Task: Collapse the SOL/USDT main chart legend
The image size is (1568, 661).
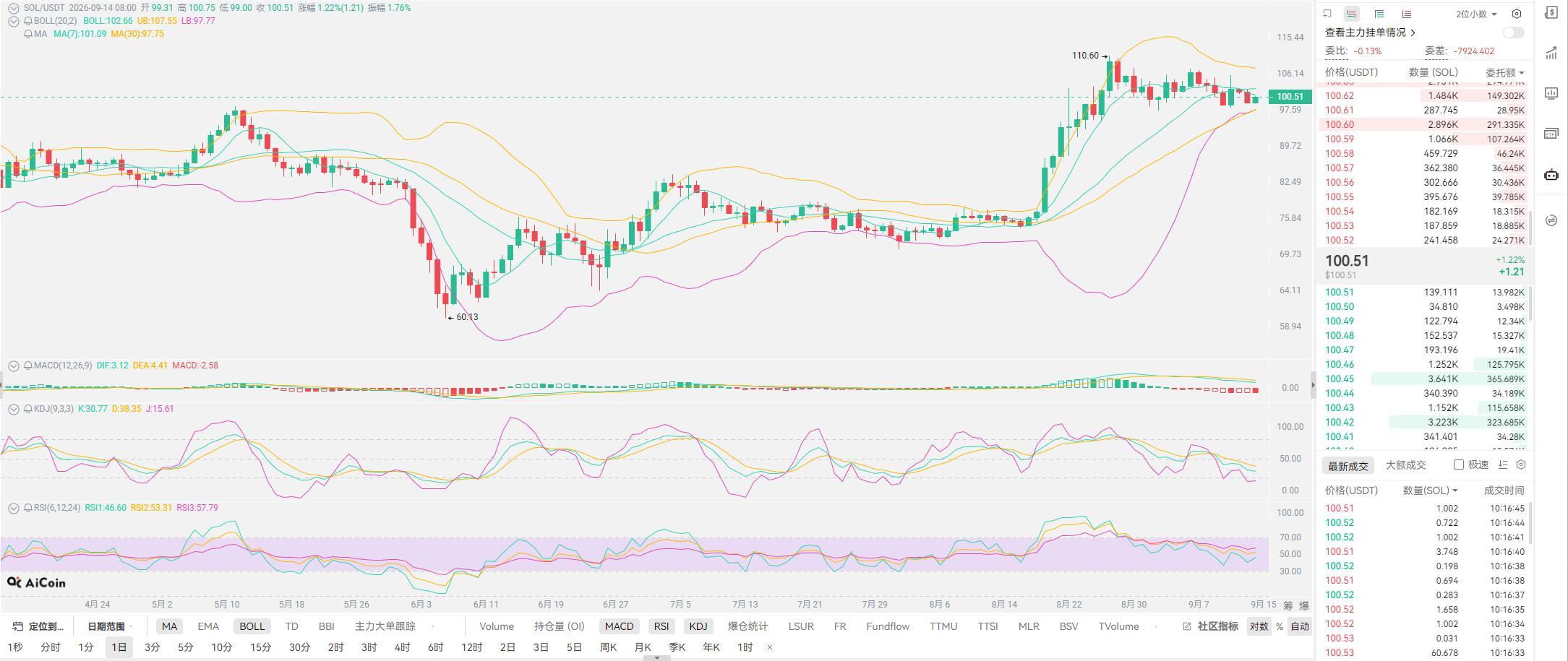Action: tap(13, 8)
